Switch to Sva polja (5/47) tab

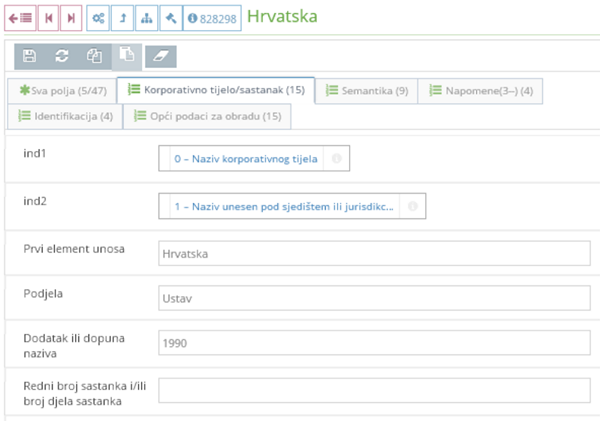tap(62, 91)
